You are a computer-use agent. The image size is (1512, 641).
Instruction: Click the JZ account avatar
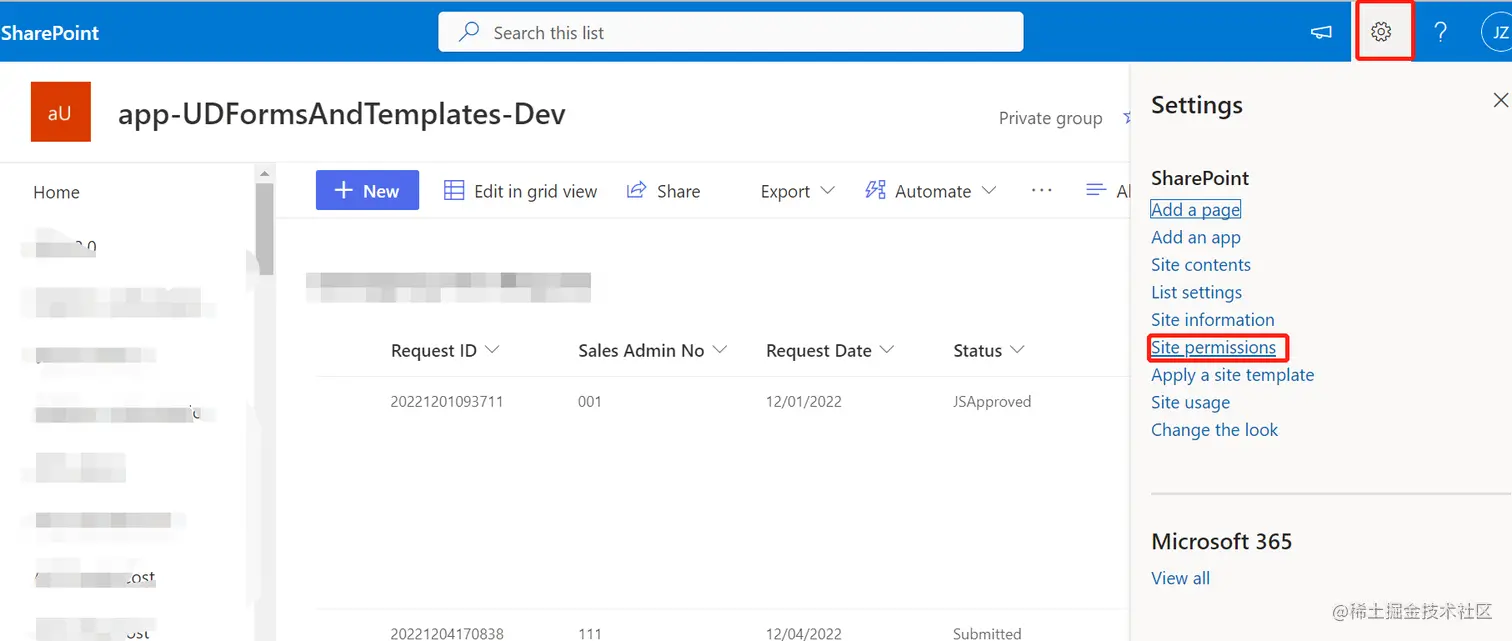pos(1497,33)
